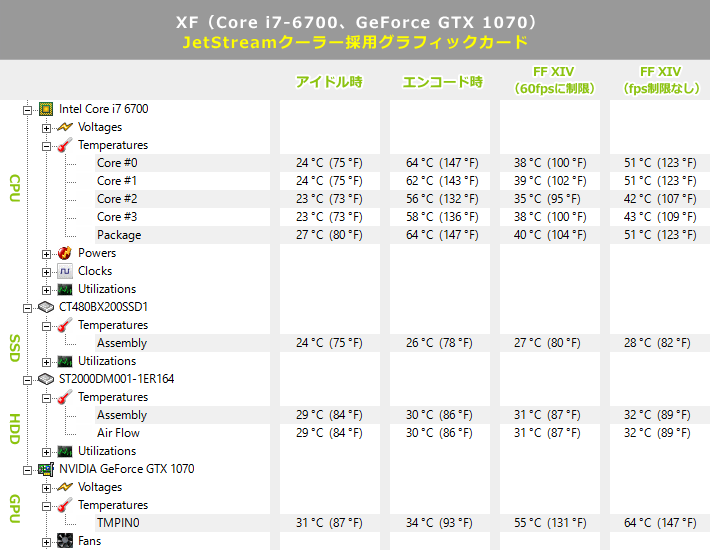Click the NVIDIA GeForce GTX 1070 card icon
710x550 pixels.
click(x=46, y=469)
